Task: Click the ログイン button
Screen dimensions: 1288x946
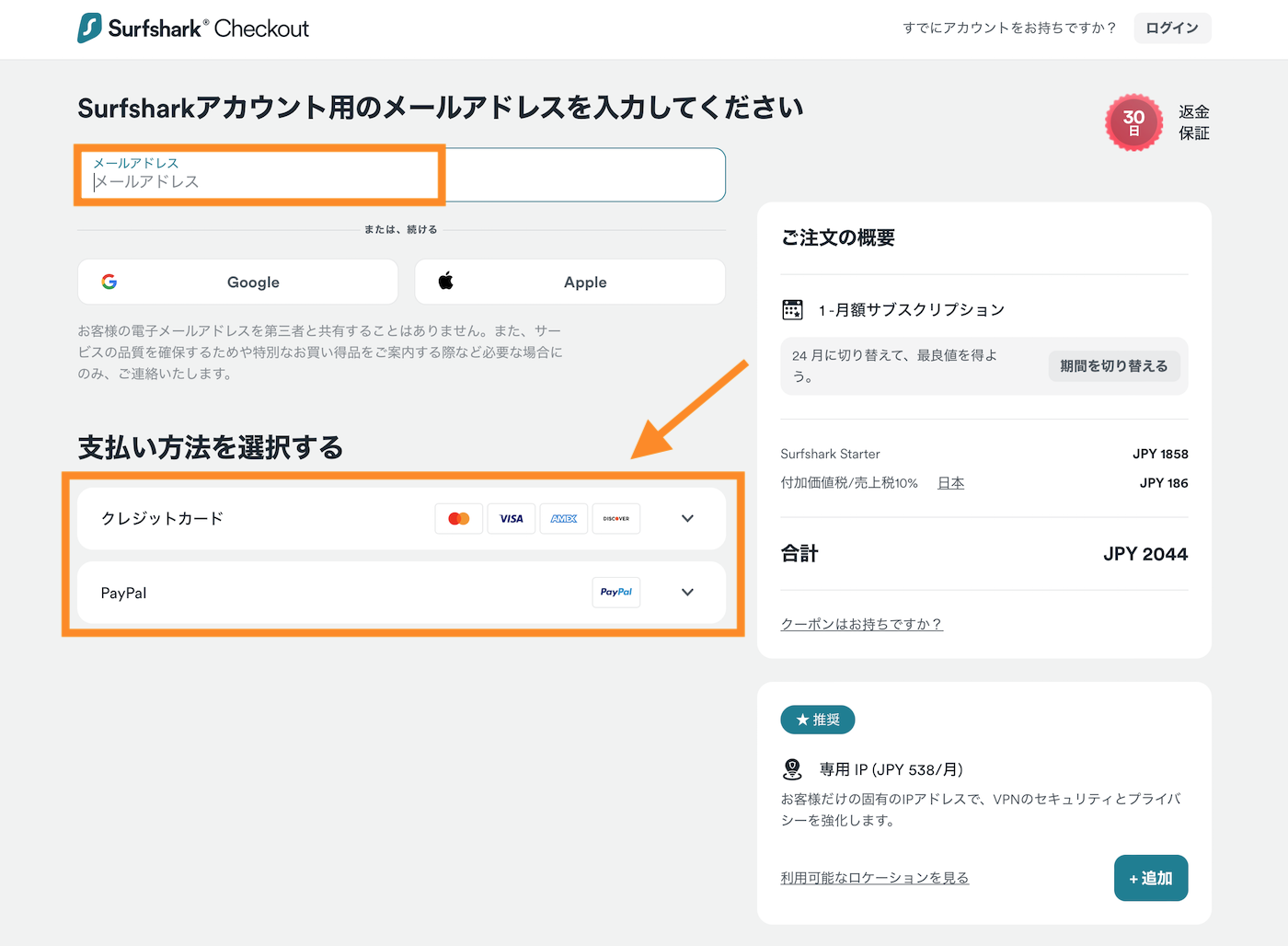Action: (x=1172, y=28)
